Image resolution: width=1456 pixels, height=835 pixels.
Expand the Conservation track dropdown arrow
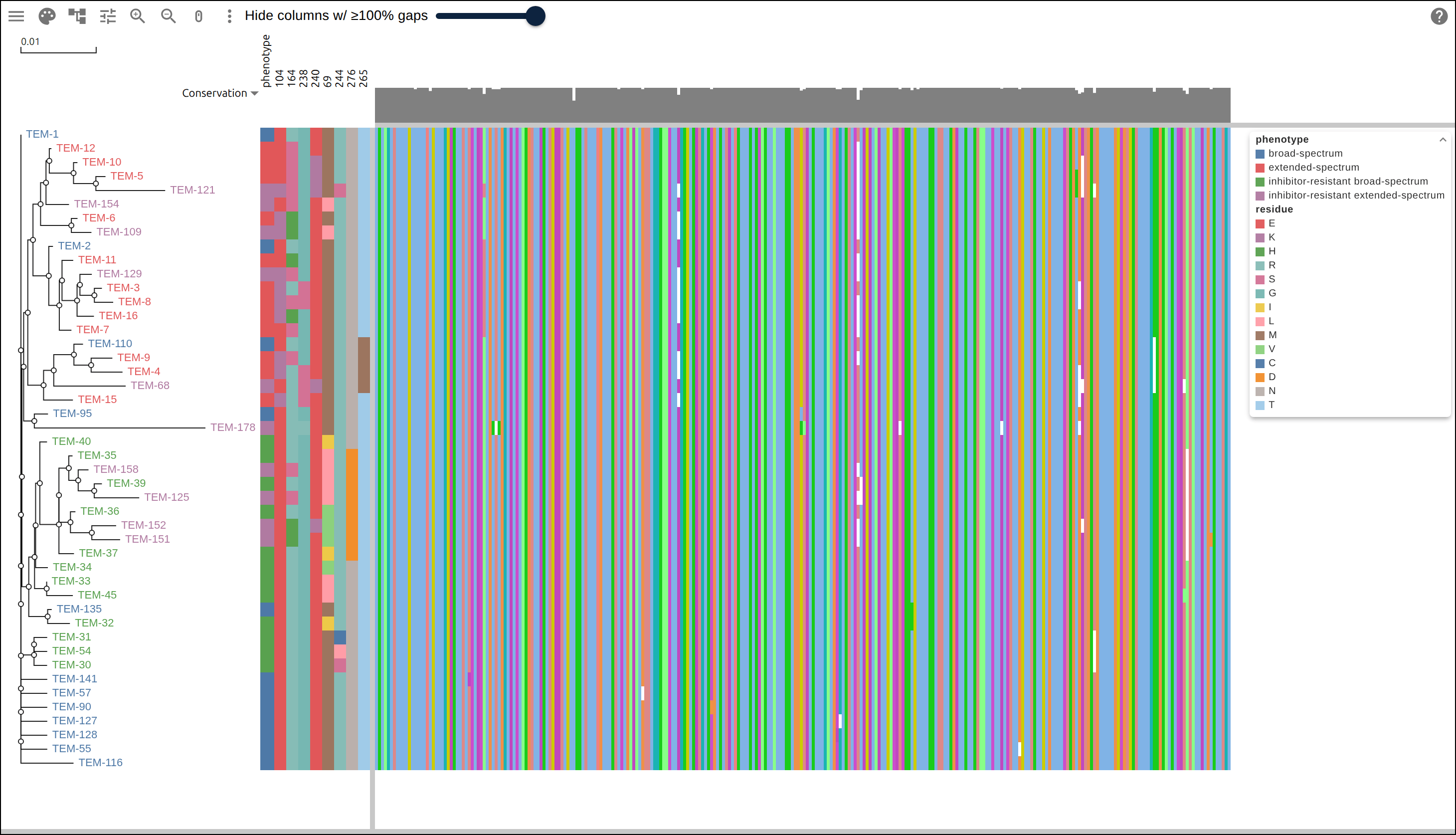(254, 93)
